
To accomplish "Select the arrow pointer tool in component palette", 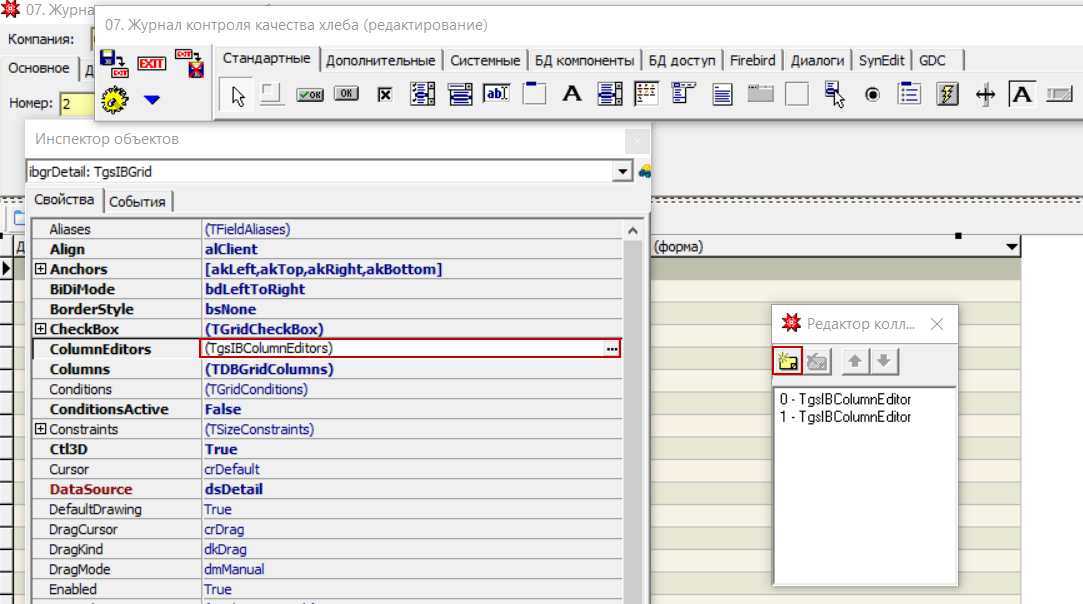I will coord(238,95).
